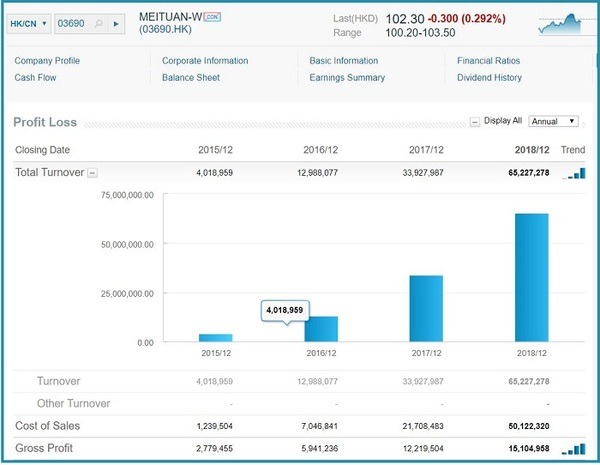
Task: Click the 2018/12 chart bar
Action: (532, 277)
